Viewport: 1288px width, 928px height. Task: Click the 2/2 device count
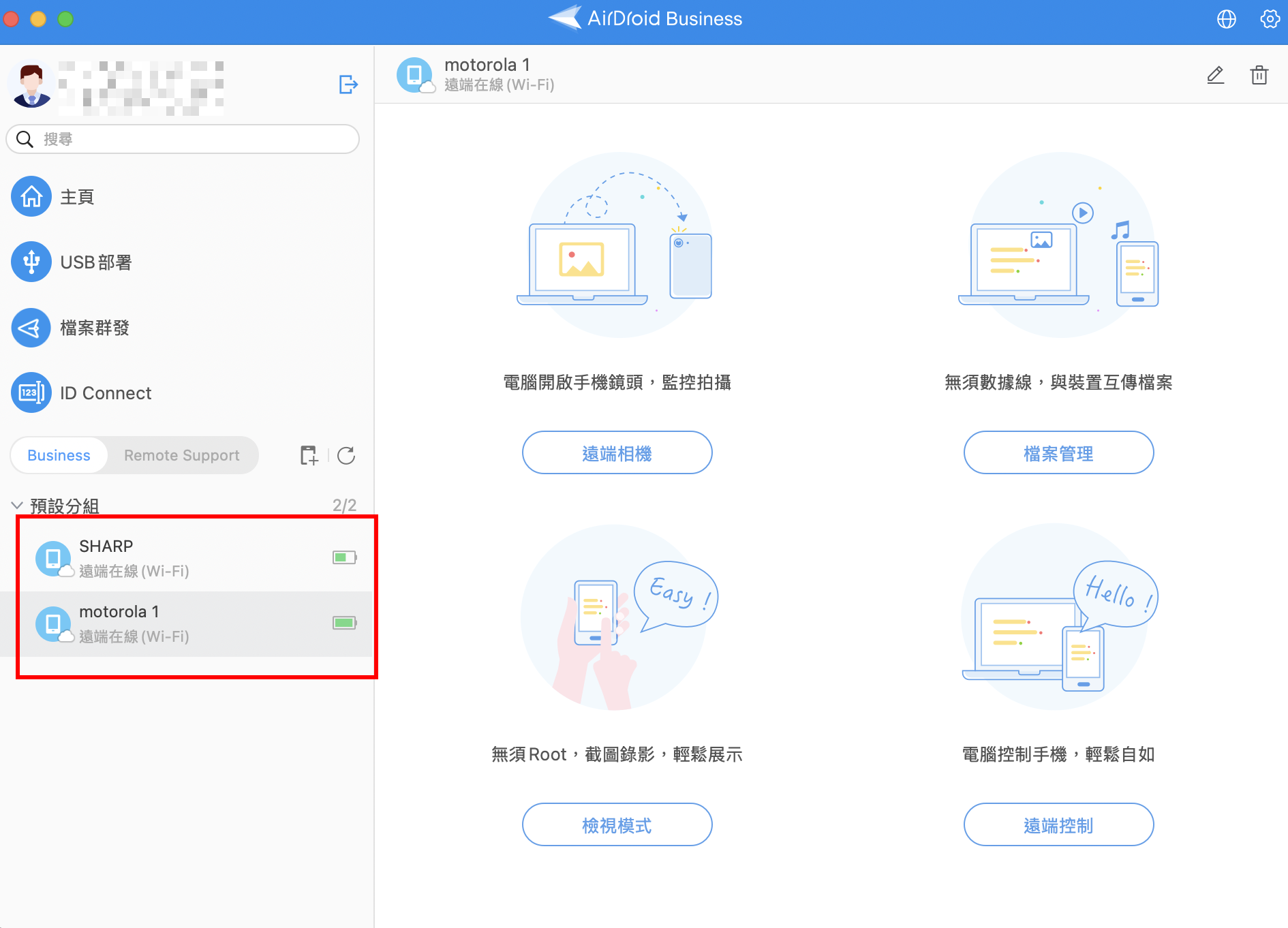pyautogui.click(x=344, y=506)
